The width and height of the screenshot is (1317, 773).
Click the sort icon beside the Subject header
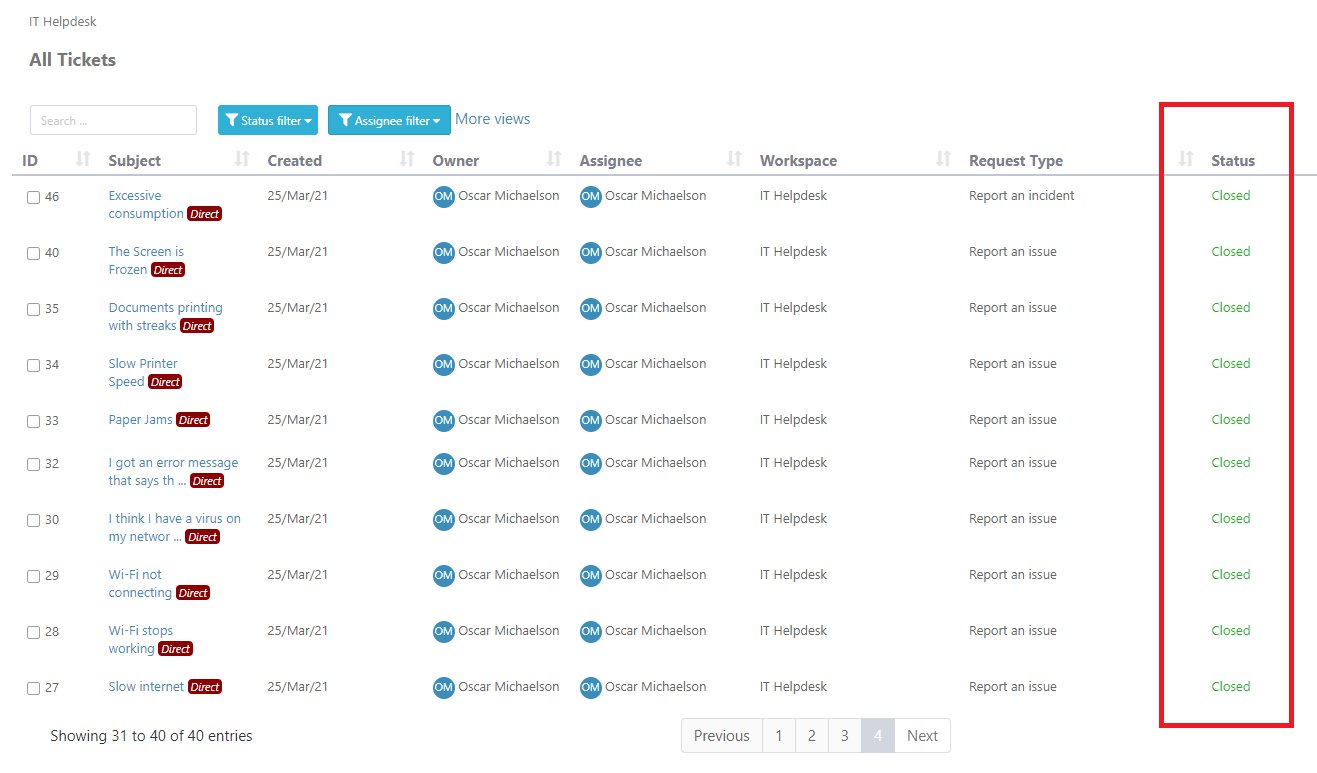click(x=241, y=159)
